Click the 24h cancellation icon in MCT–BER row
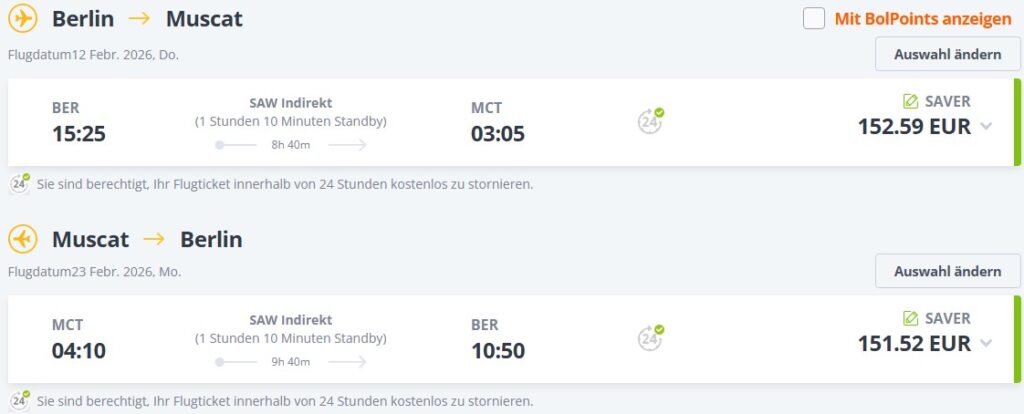This screenshot has width=1024, height=414. (x=650, y=338)
